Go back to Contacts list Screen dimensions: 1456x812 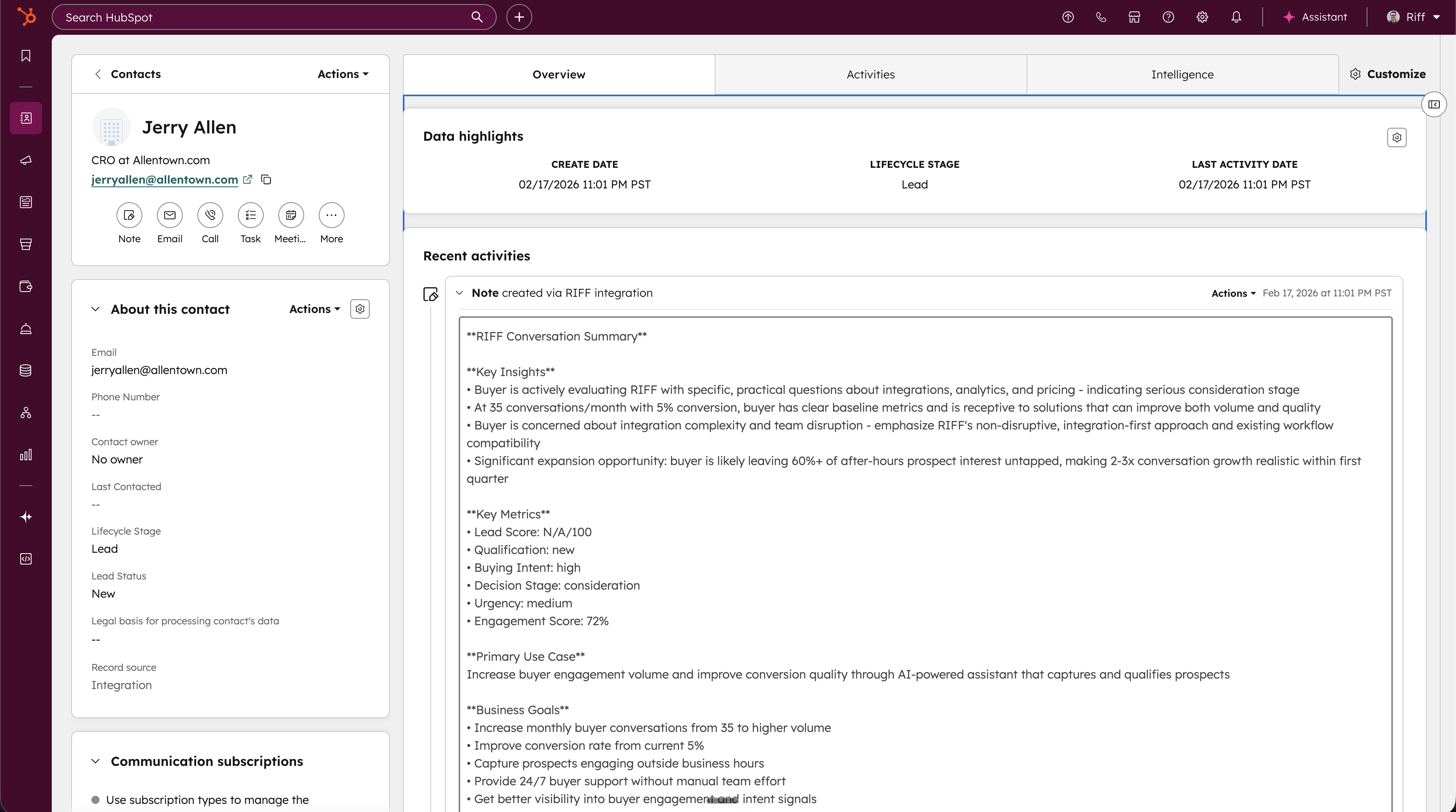pyautogui.click(x=128, y=74)
